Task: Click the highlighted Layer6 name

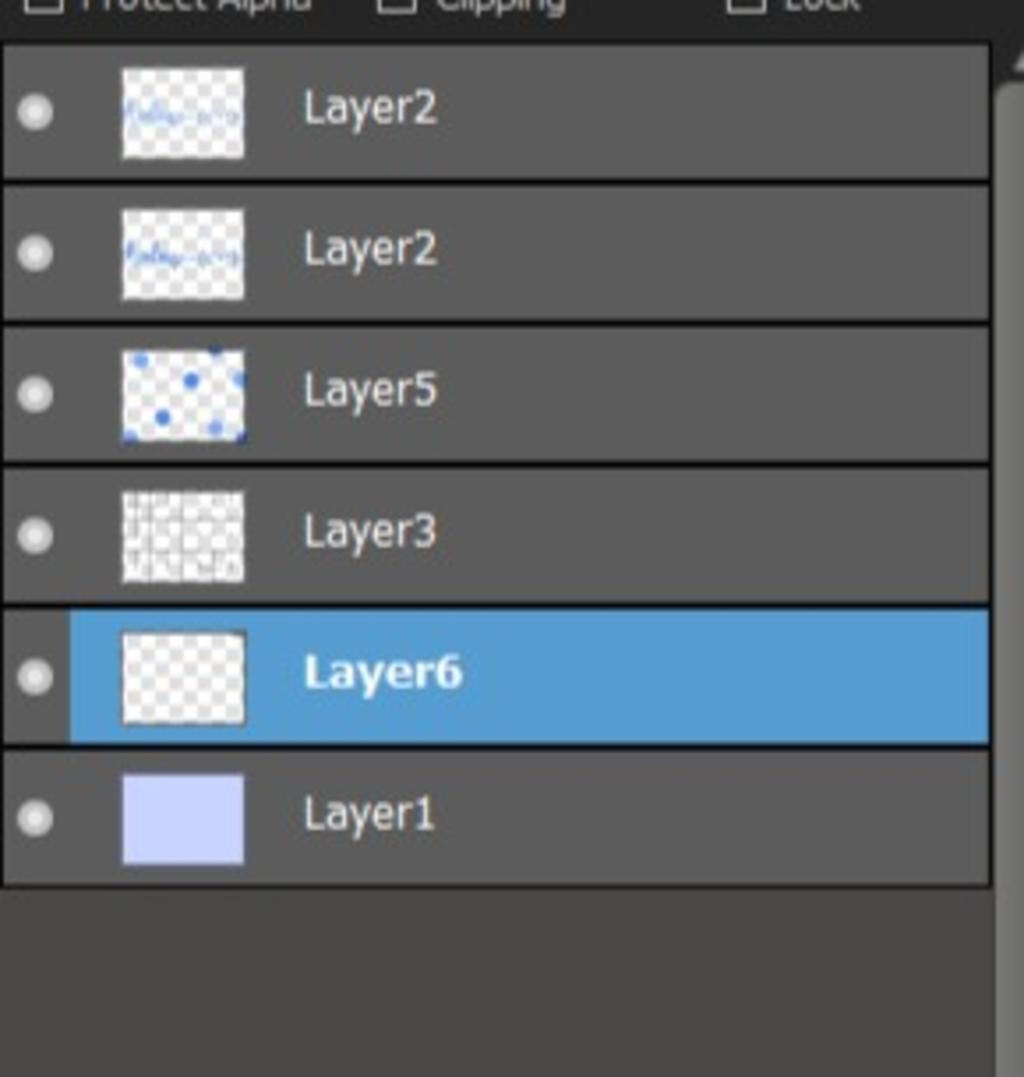Action: tap(383, 674)
